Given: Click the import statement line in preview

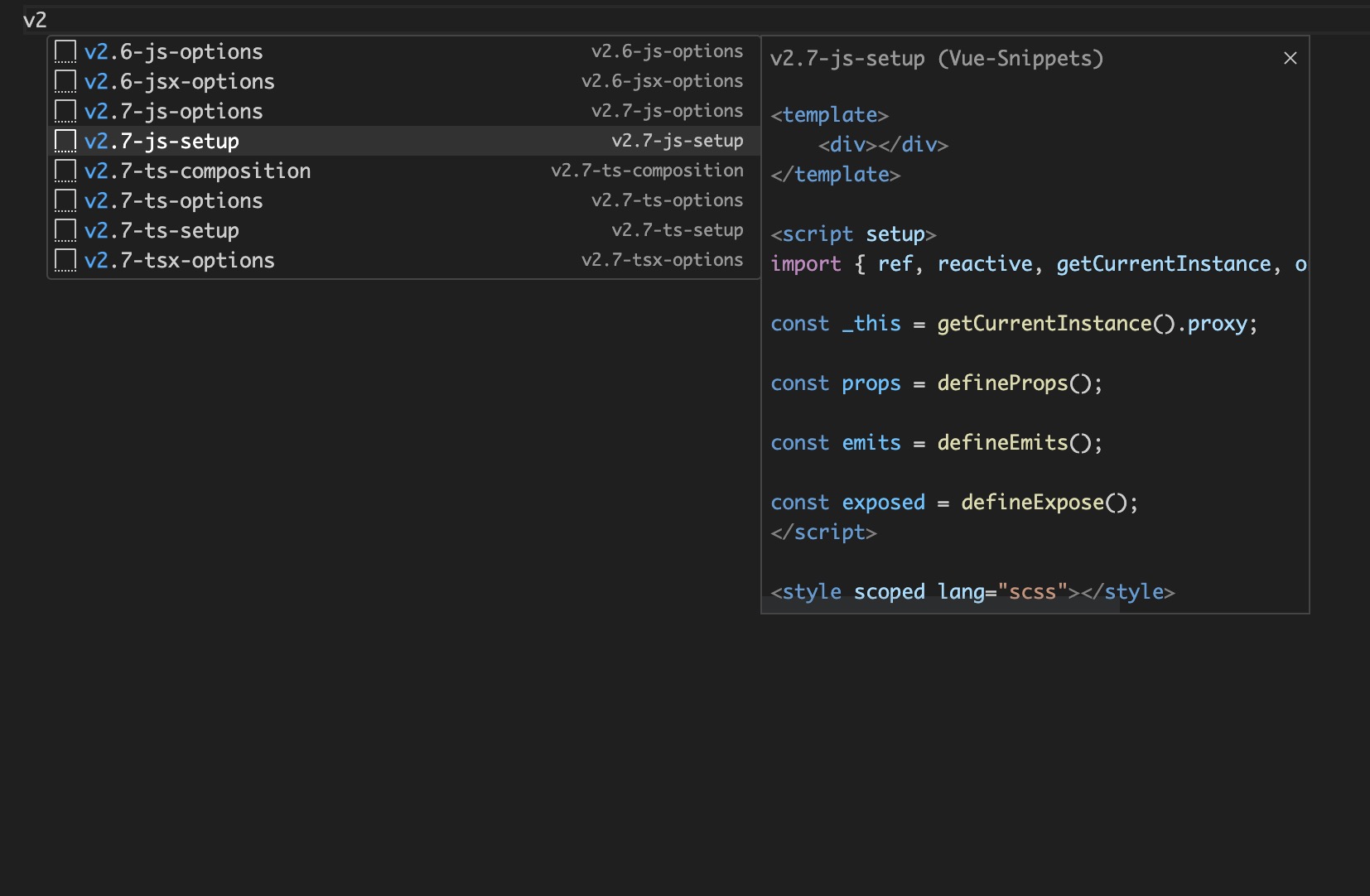Looking at the screenshot, I should 1039,264.
